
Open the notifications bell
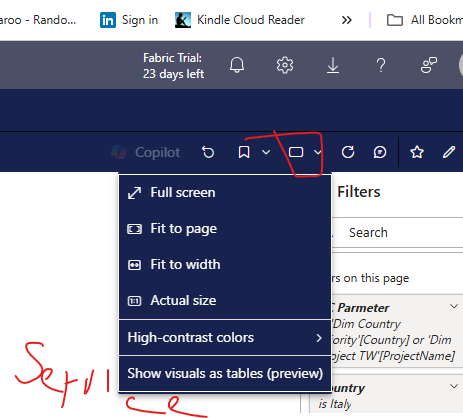[237, 65]
